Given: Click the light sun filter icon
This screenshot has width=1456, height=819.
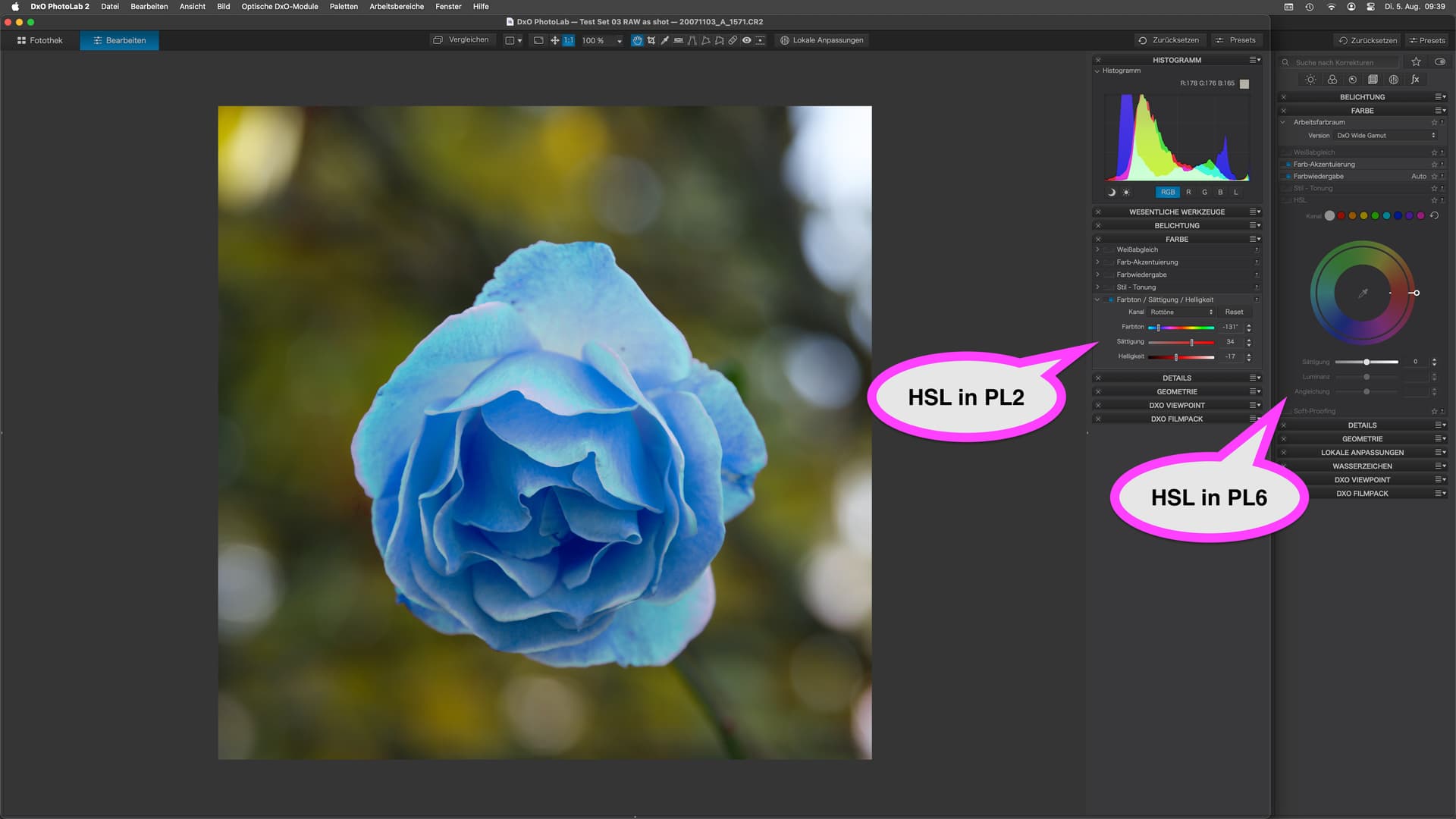Looking at the screenshot, I should point(1310,80).
